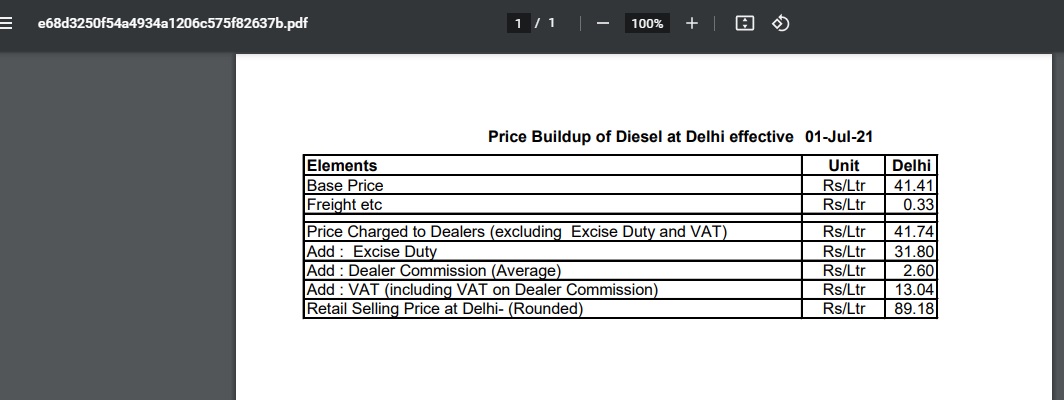Click the Delhi column header
This screenshot has height=400, width=1064.
point(911,166)
